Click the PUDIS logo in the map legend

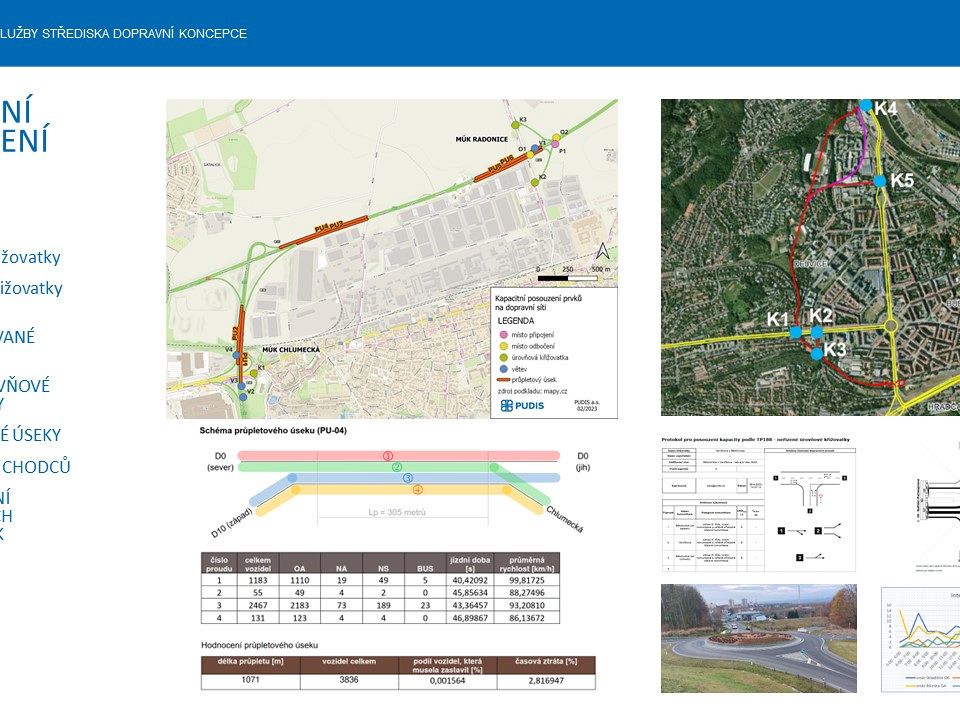[x=522, y=405]
